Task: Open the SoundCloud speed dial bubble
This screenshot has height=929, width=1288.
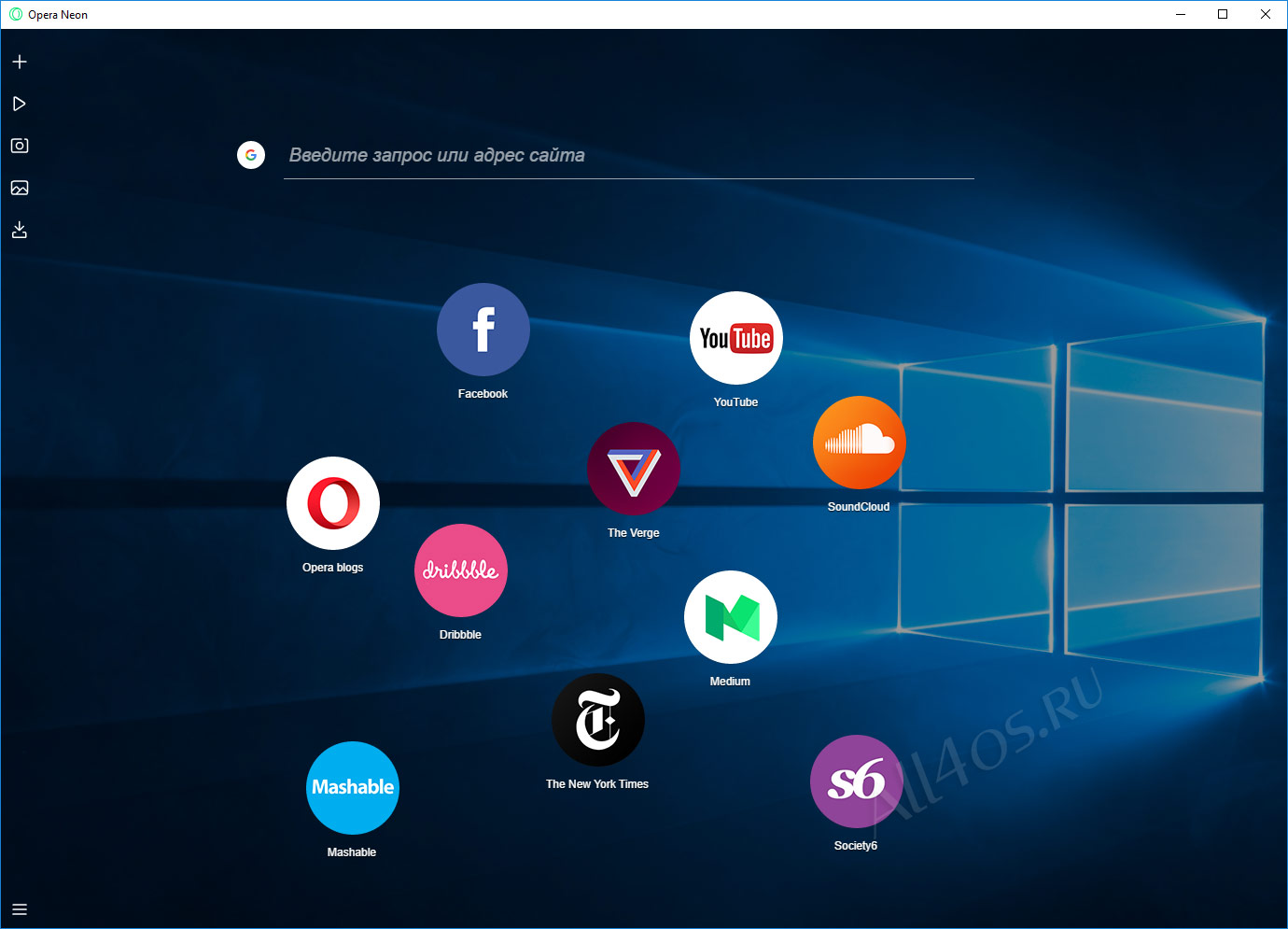Action: click(x=860, y=443)
